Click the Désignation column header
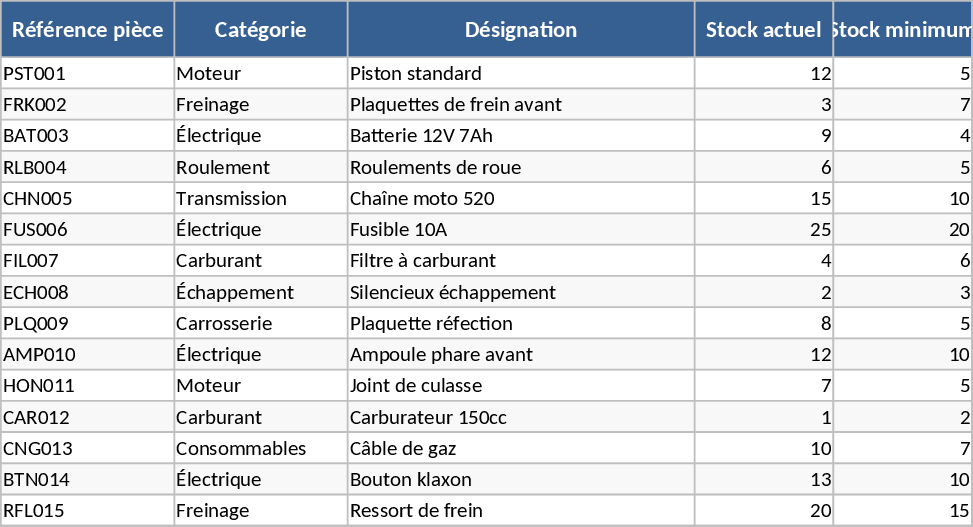 click(520, 30)
